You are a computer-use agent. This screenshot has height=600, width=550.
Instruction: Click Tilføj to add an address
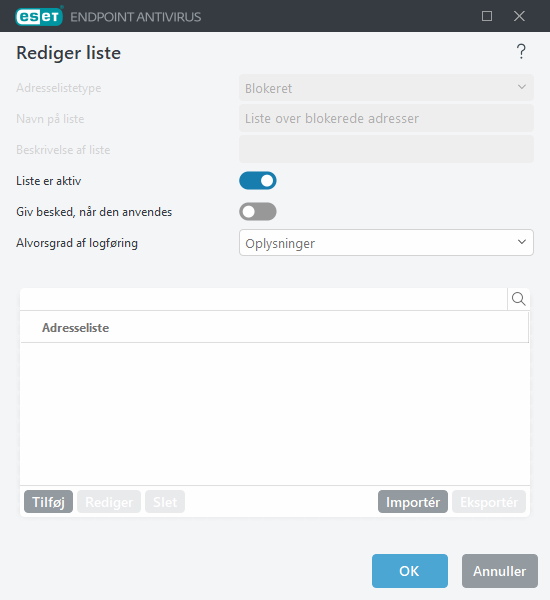pyautogui.click(x=48, y=502)
